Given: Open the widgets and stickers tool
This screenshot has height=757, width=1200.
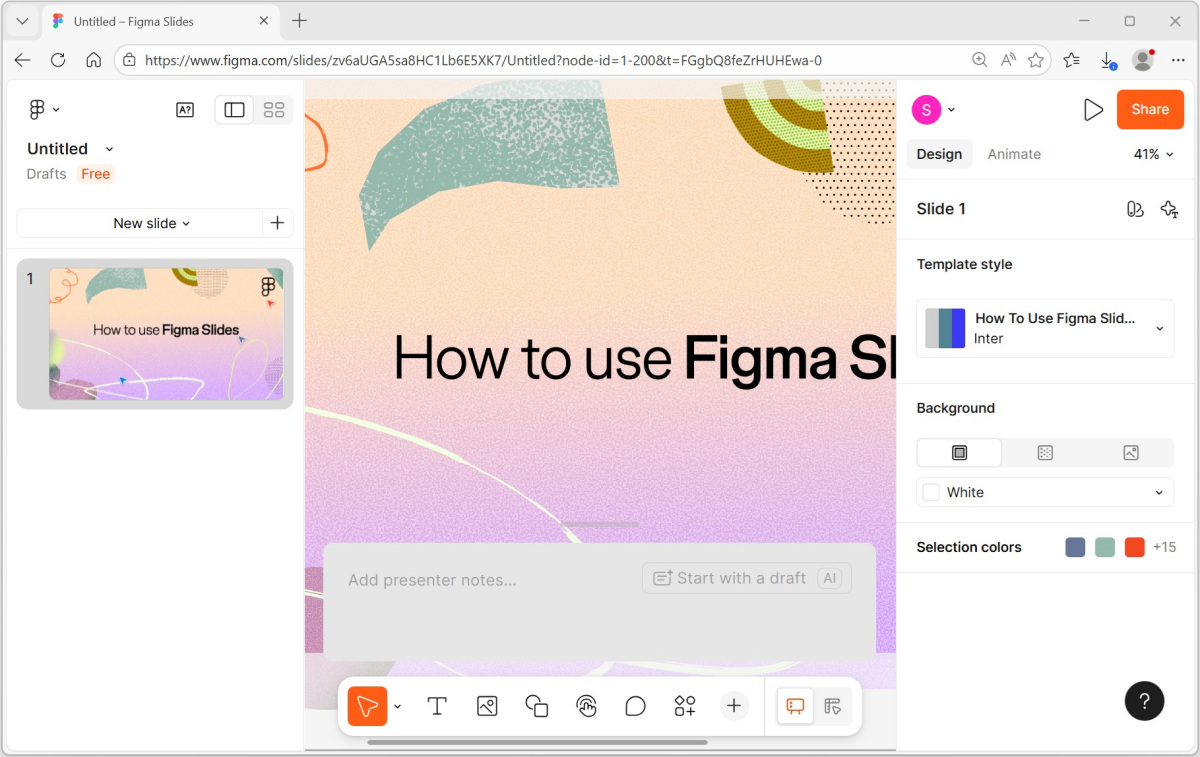Looking at the screenshot, I should click(685, 706).
